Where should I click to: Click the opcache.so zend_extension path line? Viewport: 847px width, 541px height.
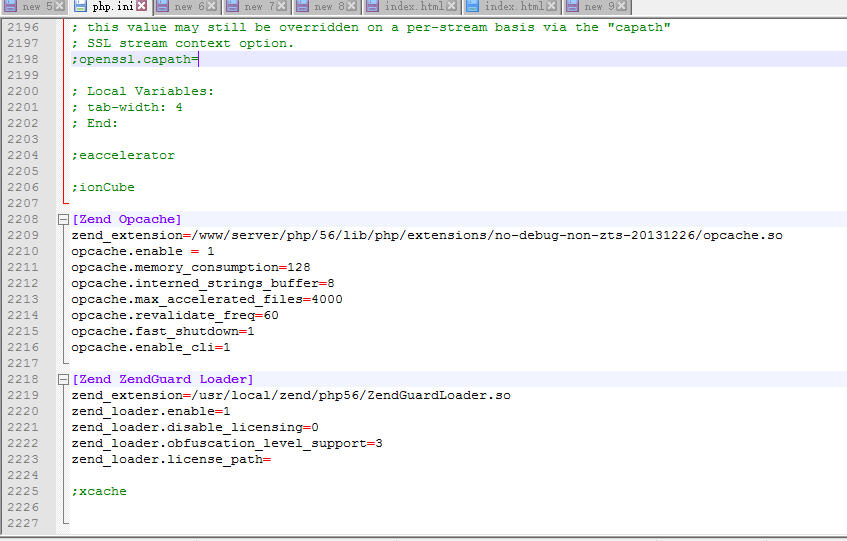[x=427, y=235]
